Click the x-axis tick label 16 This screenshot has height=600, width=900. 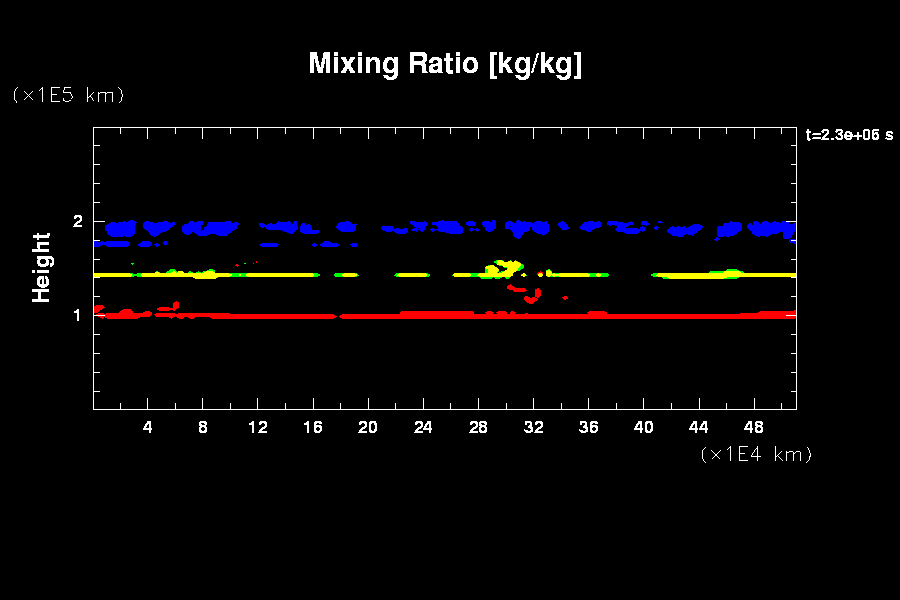(313, 428)
